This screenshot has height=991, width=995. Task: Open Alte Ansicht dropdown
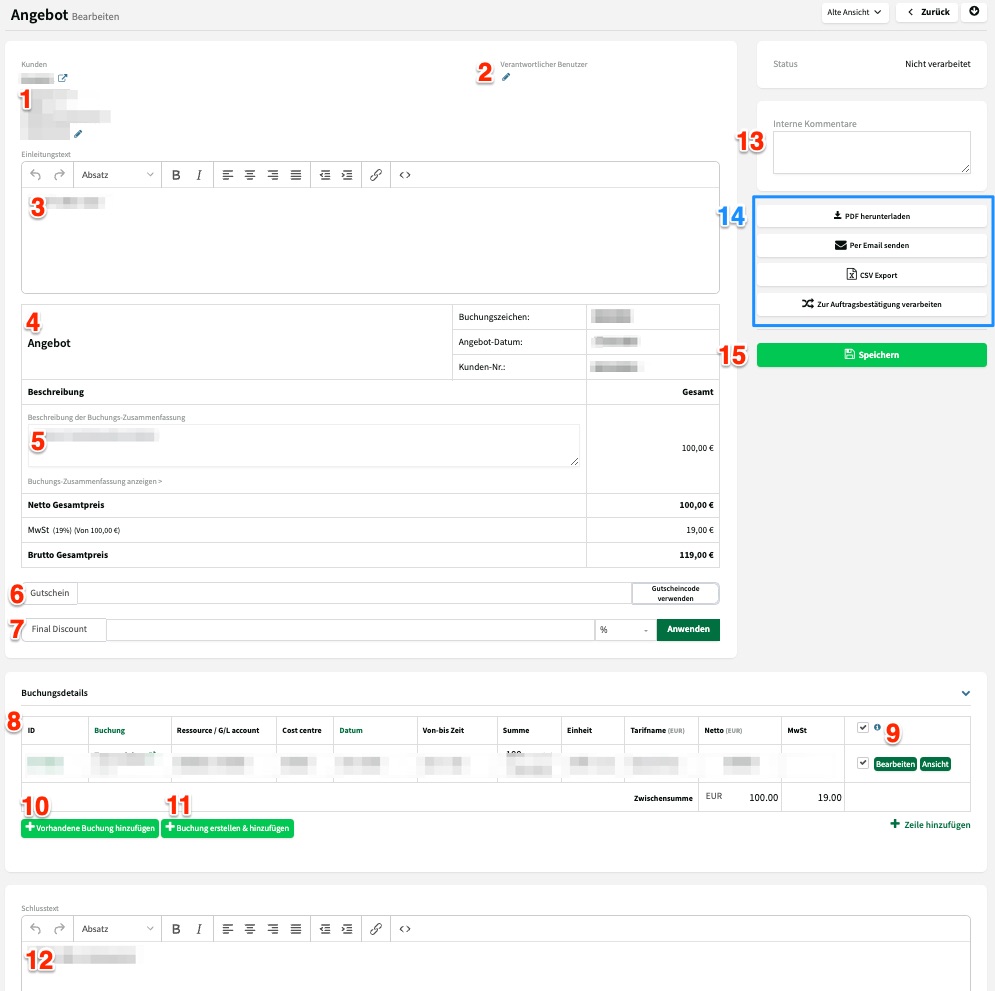click(x=854, y=12)
